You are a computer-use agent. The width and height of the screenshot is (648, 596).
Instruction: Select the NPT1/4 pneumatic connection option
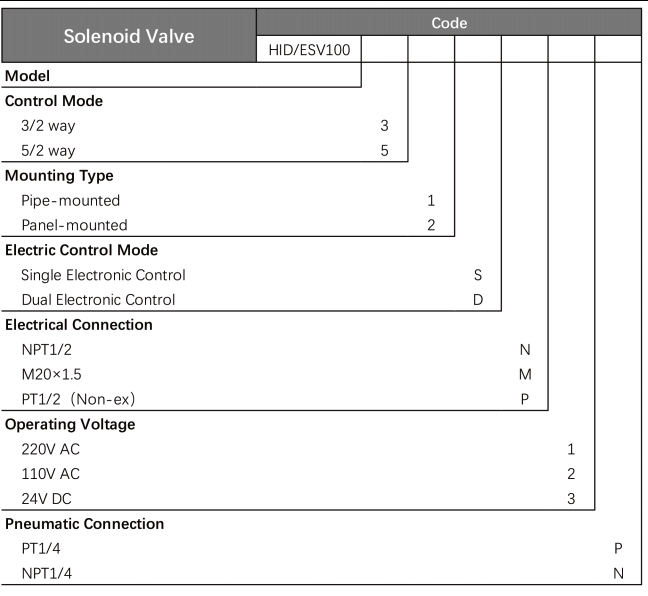pos(46,574)
